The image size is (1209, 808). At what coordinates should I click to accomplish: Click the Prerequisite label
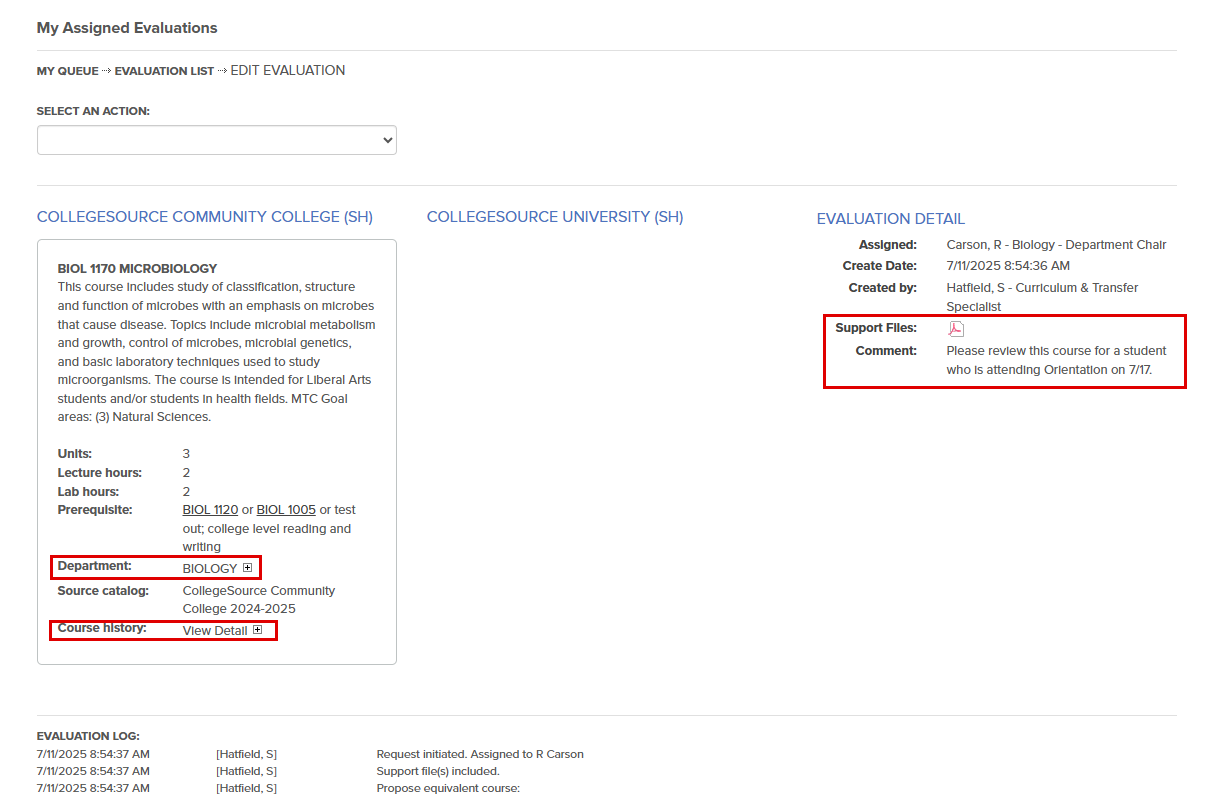tap(95, 510)
